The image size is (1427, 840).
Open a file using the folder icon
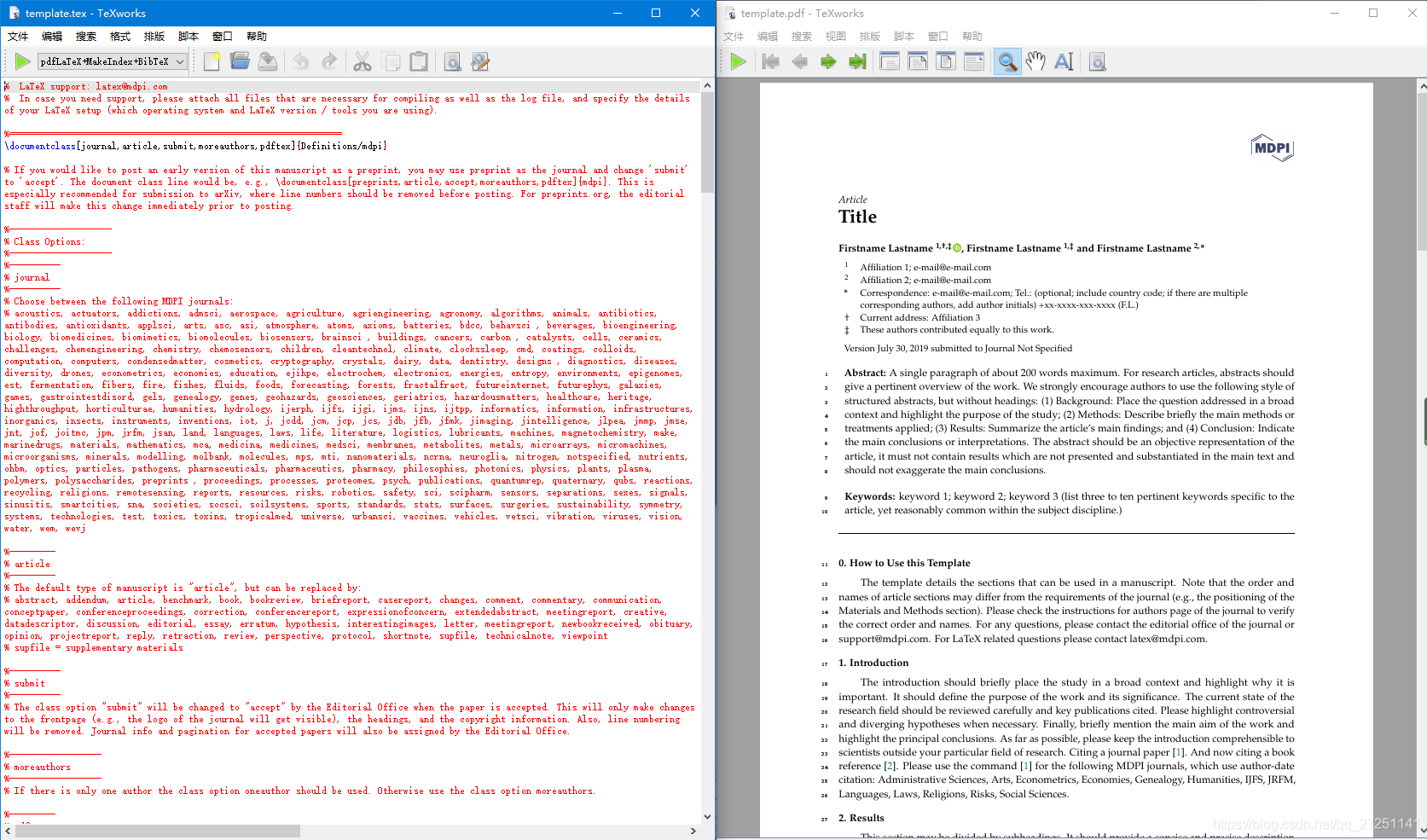(241, 61)
